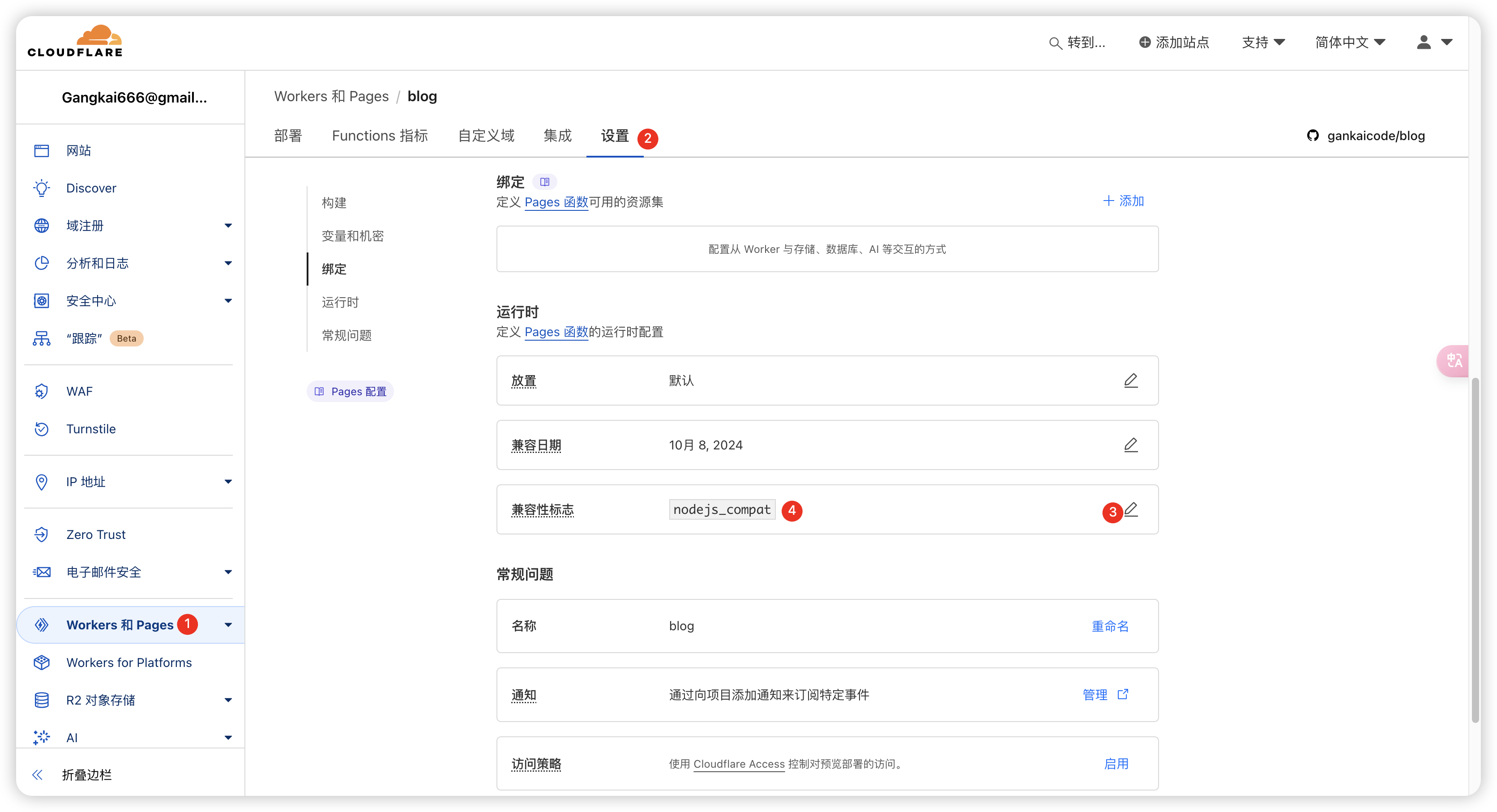Click the GitHub icon next to gankaicode/blog

coord(1314,136)
